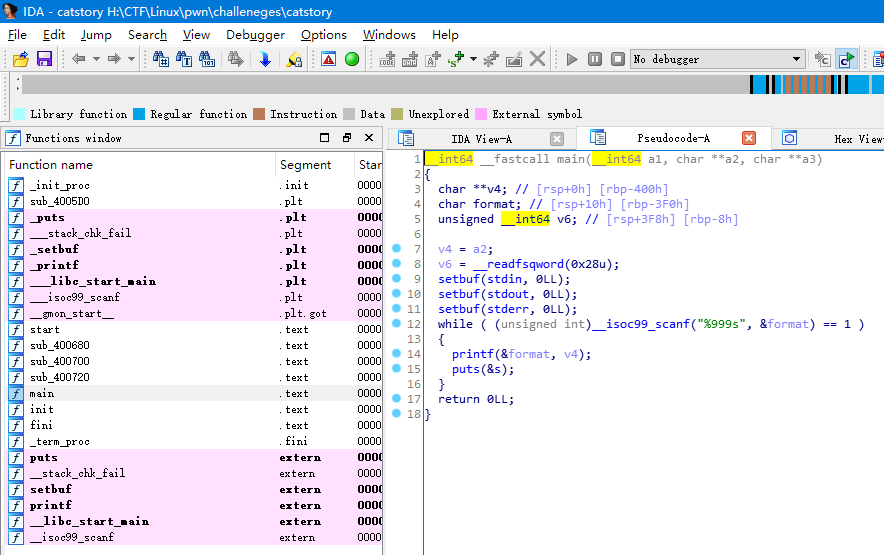Stop process with stop button

[618, 59]
